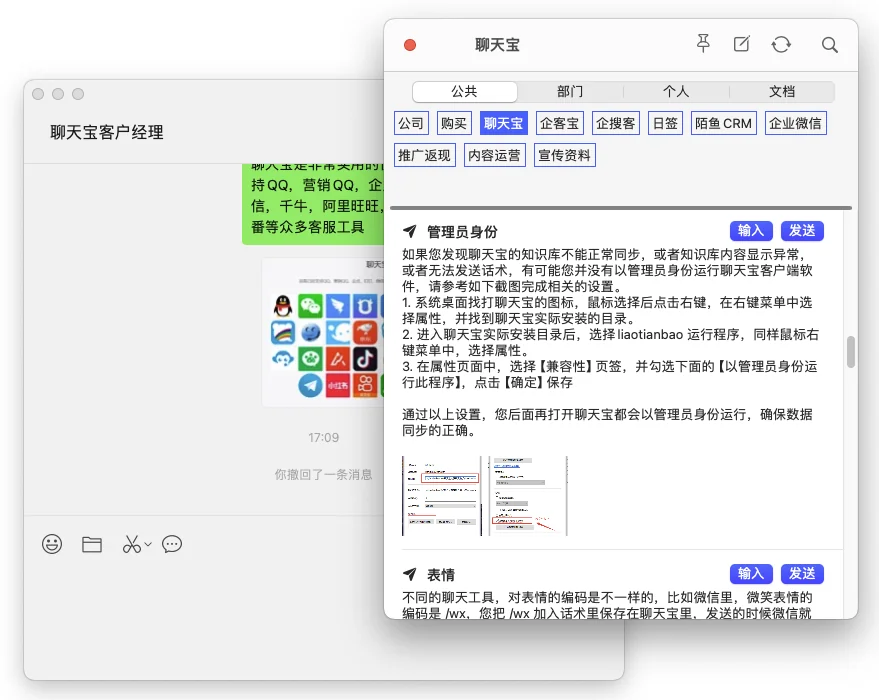Click the sync refresh icon in 聊天宝
The height and width of the screenshot is (700, 879).
tap(781, 44)
